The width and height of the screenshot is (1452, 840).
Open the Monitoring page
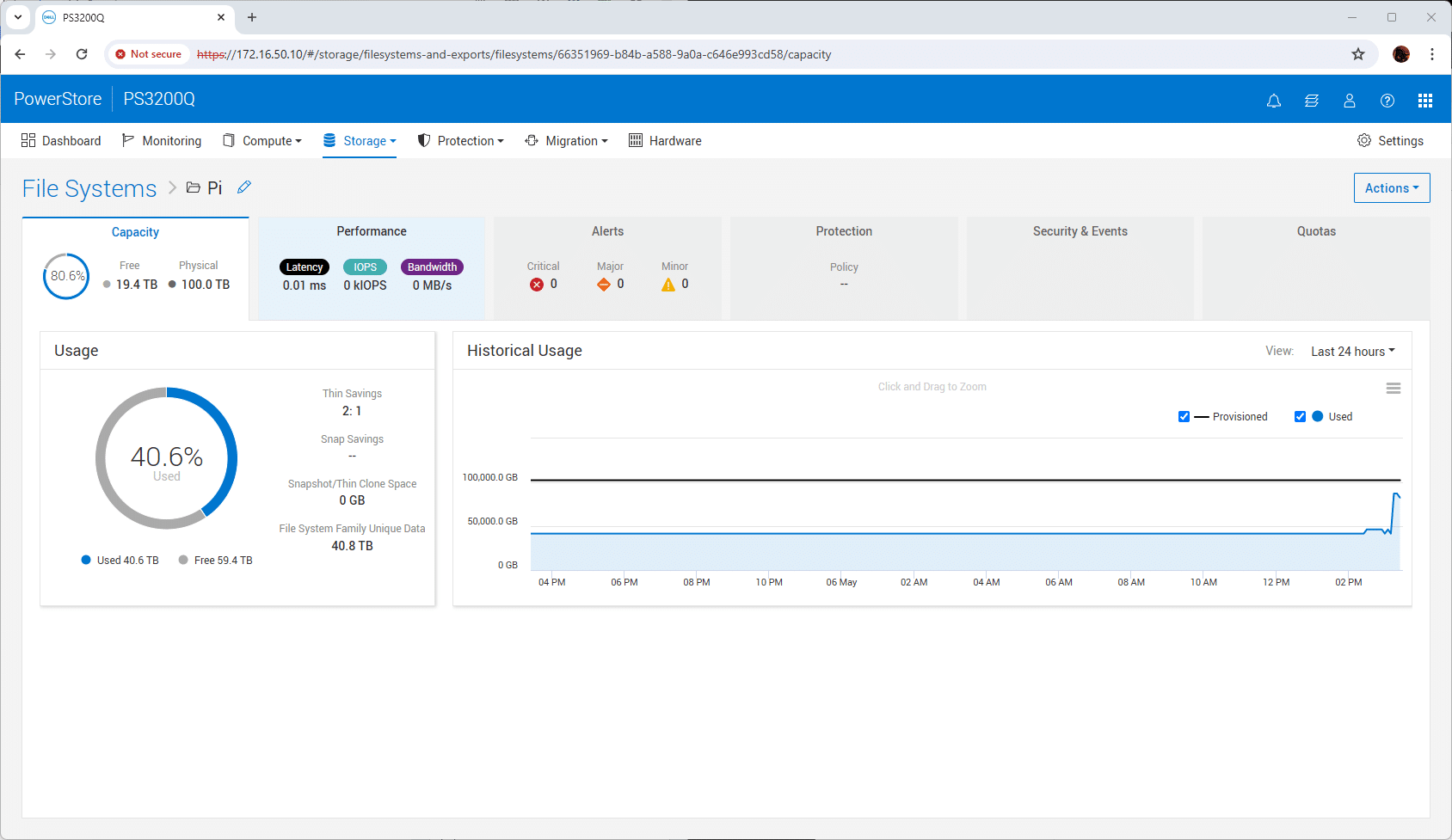click(162, 141)
